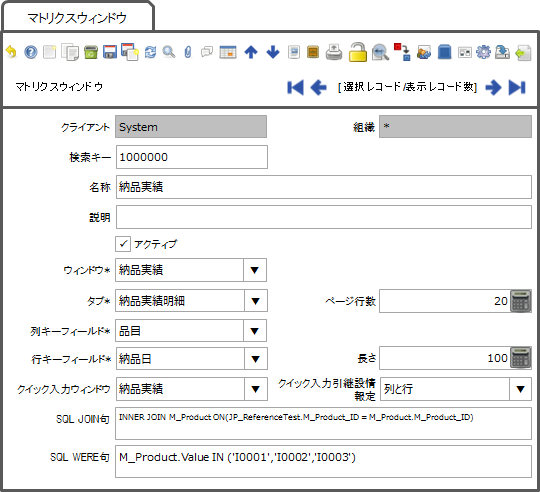Open Process via the blue gear icon
Screen dimensions: 540x492
tap(483, 52)
